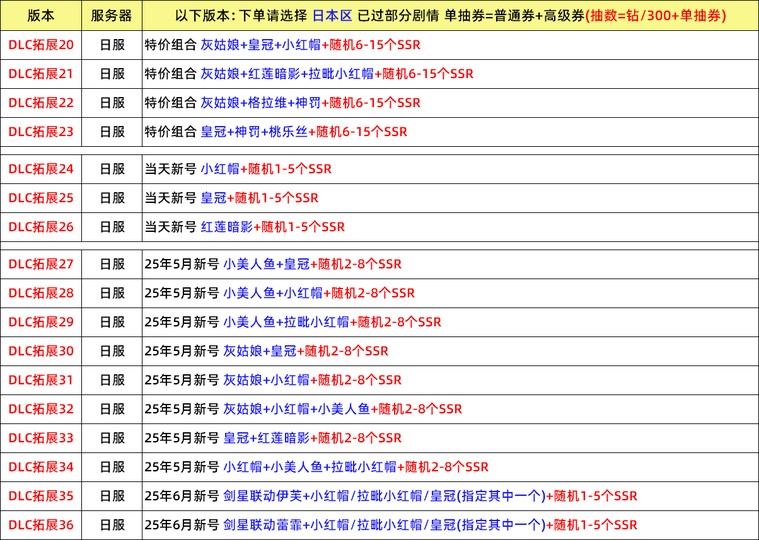Select the DLC拓展32 version cell
Image resolution: width=759 pixels, height=540 pixels.
click(x=41, y=409)
